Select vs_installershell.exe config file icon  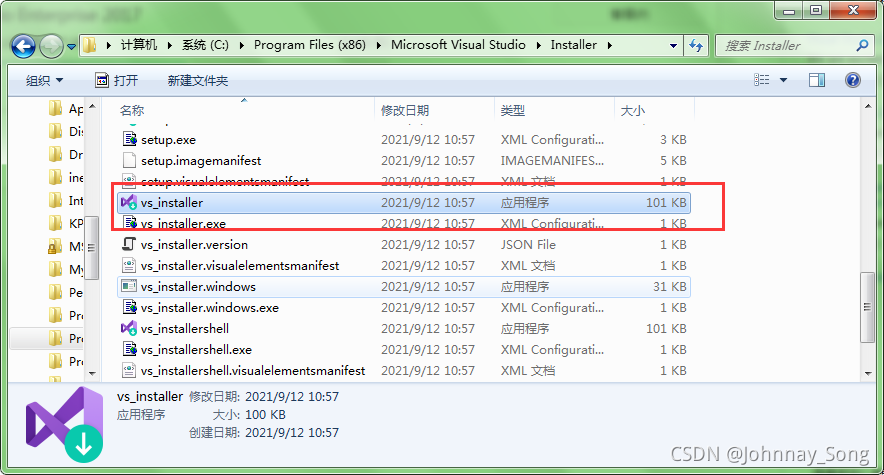click(130, 349)
